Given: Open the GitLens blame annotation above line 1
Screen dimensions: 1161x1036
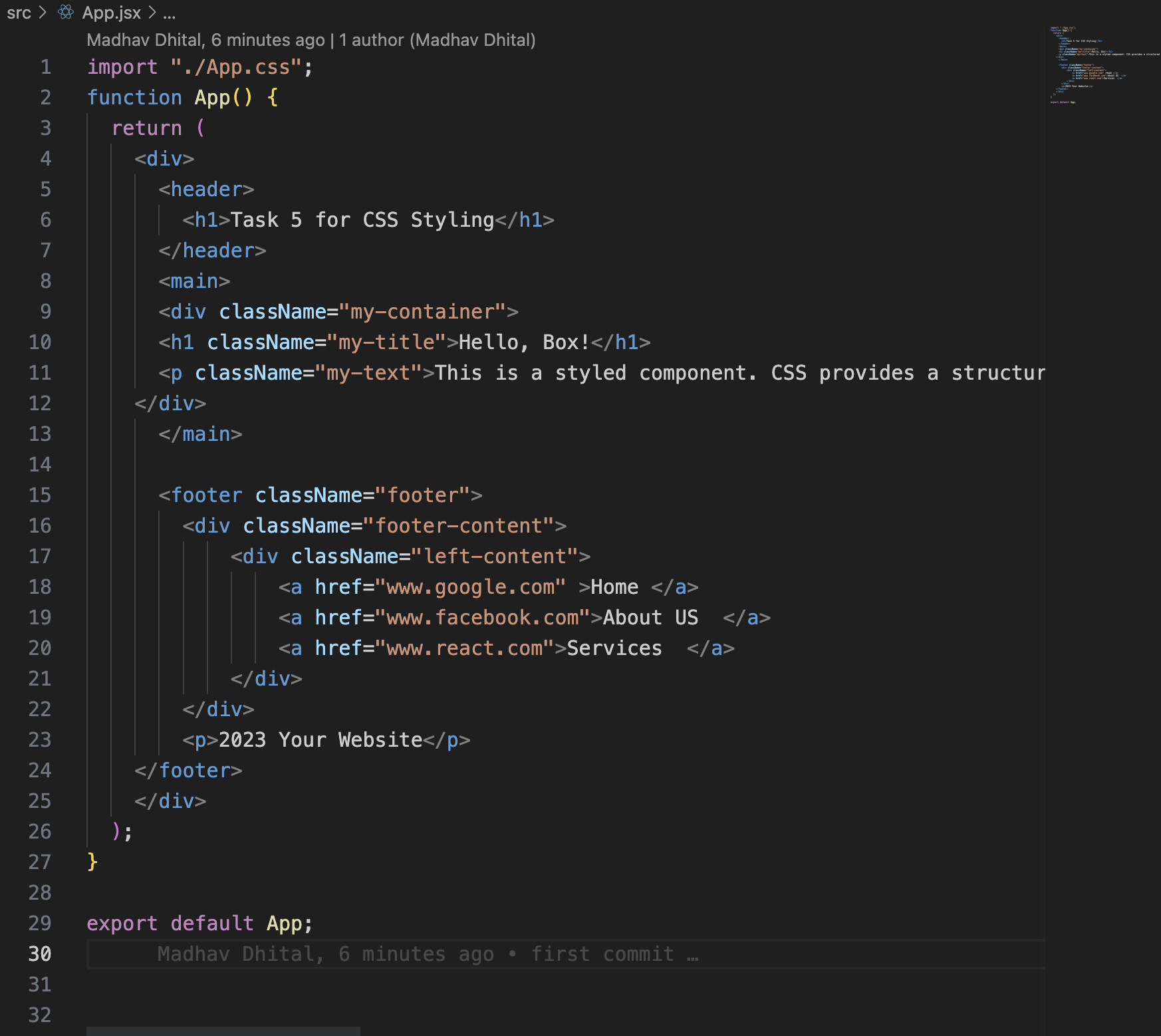Looking at the screenshot, I should (x=313, y=40).
